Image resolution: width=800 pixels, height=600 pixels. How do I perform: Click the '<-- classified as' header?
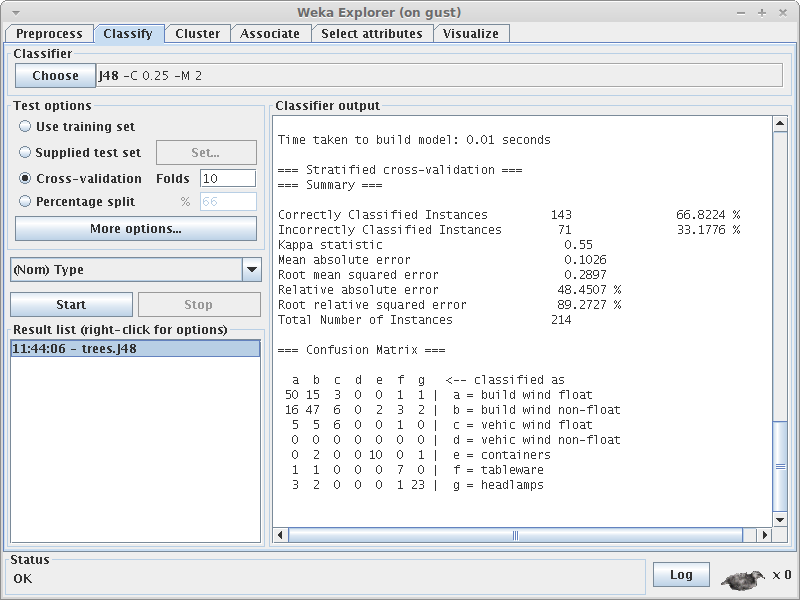(x=505, y=380)
